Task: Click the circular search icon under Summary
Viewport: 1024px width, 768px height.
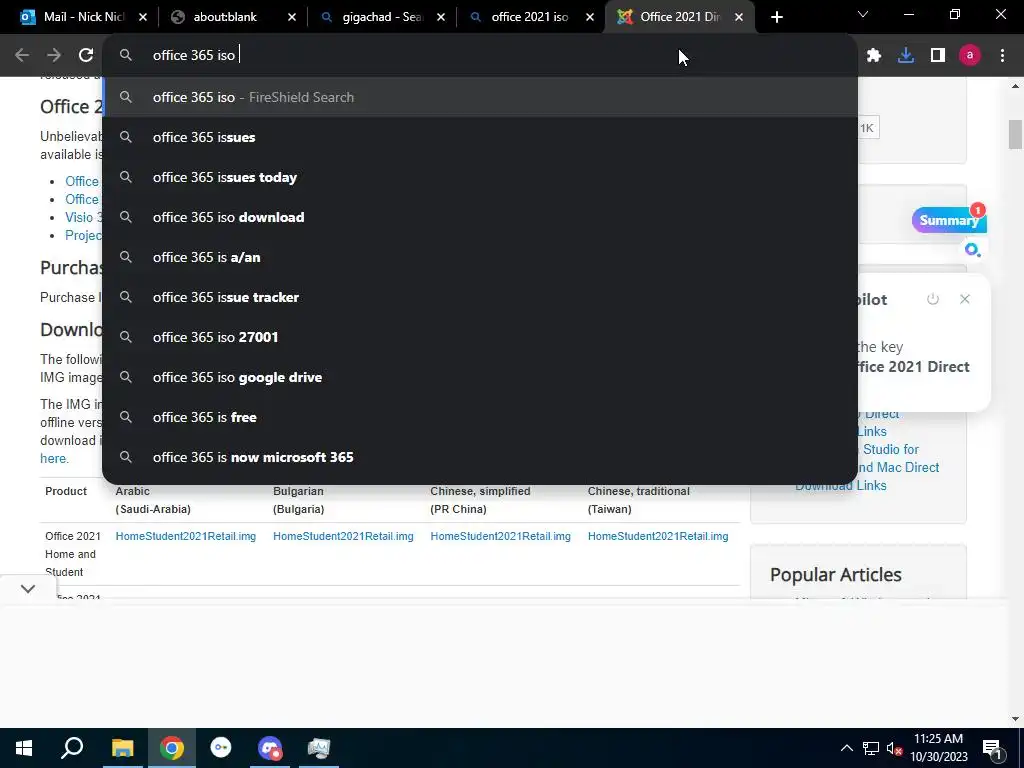Action: pos(972,249)
